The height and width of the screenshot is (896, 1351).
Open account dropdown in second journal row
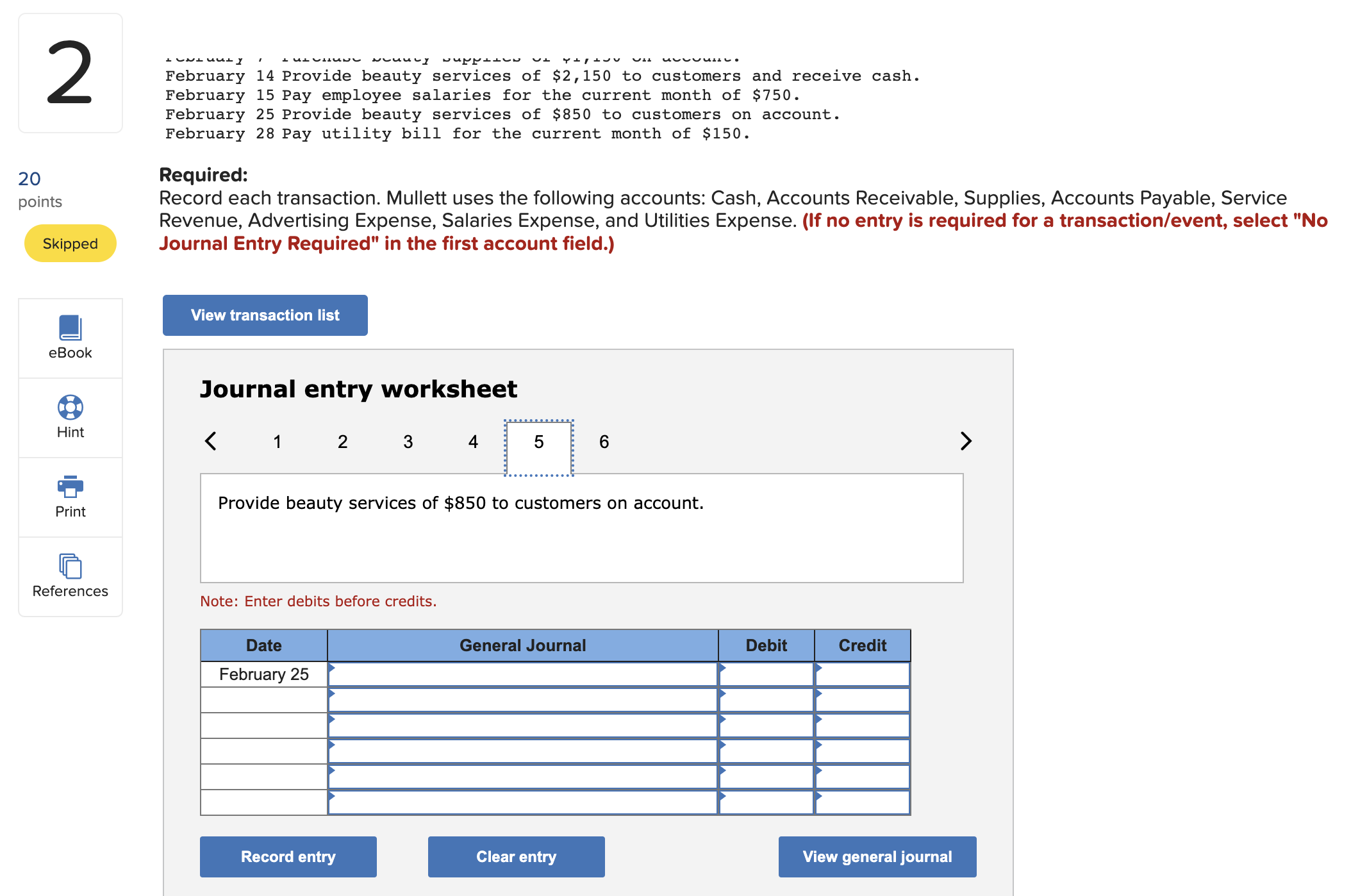[x=522, y=700]
